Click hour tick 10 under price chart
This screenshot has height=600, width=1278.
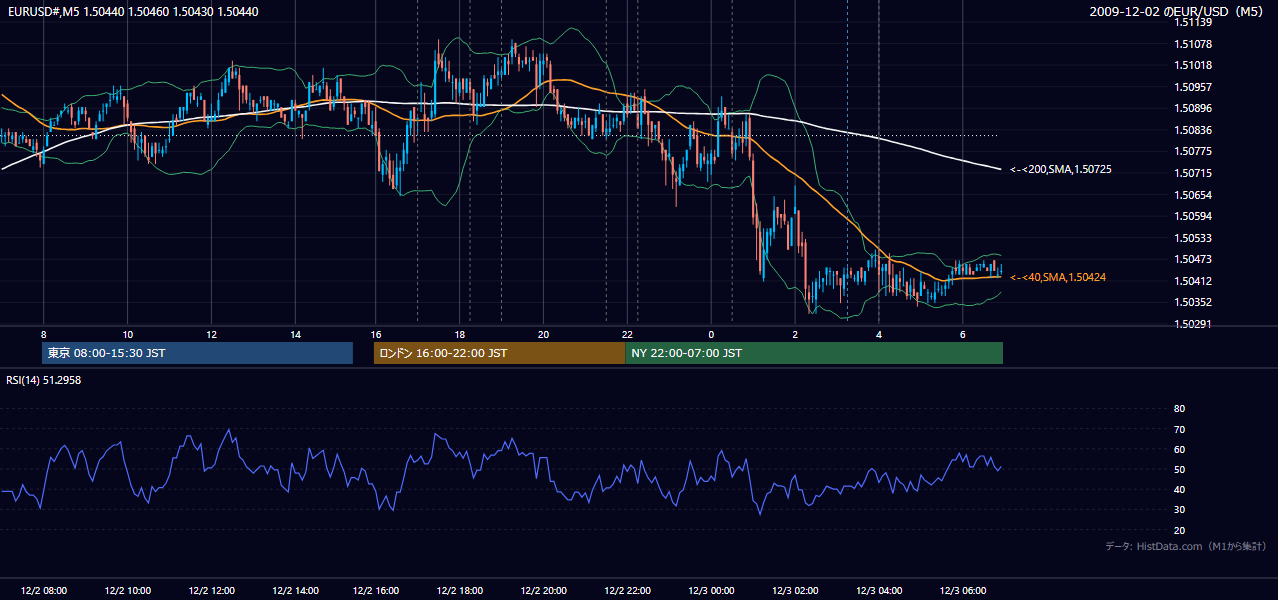click(x=127, y=334)
